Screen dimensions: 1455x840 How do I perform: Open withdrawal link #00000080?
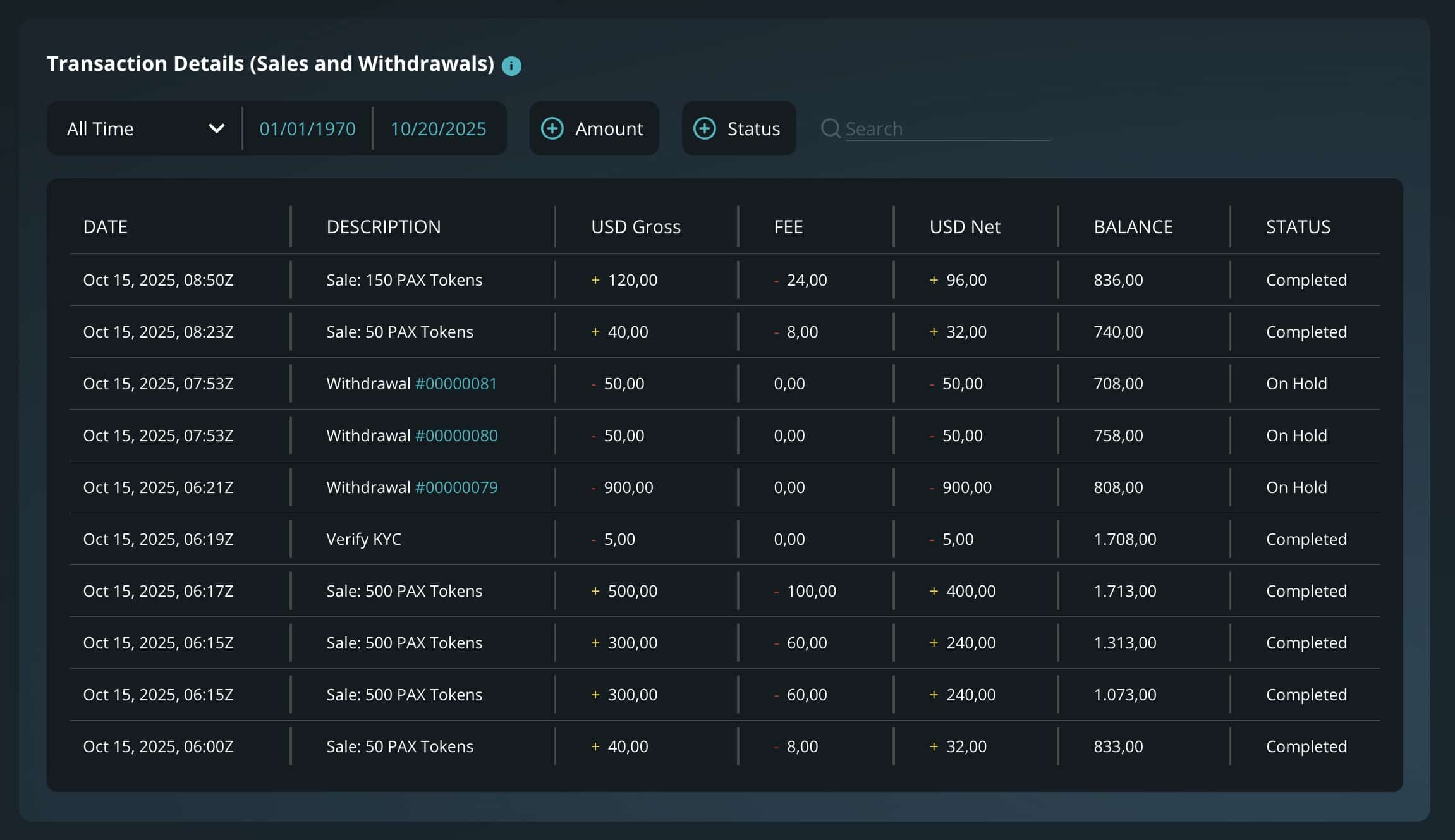[456, 435]
